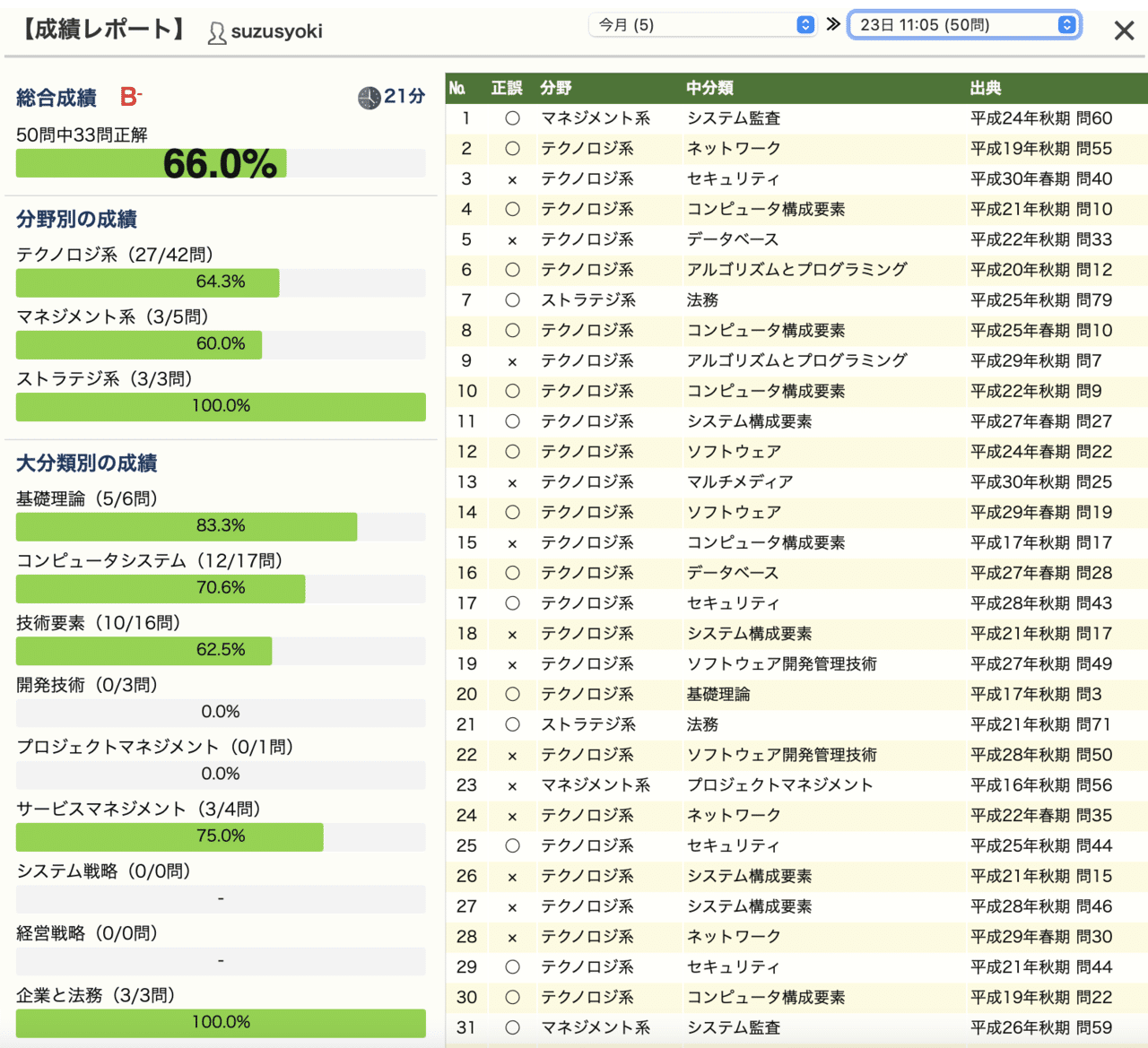Viewport: 1148px width, 1048px height.
Task: Click the blue up-down arrows on the month selector
Action: coord(805,24)
